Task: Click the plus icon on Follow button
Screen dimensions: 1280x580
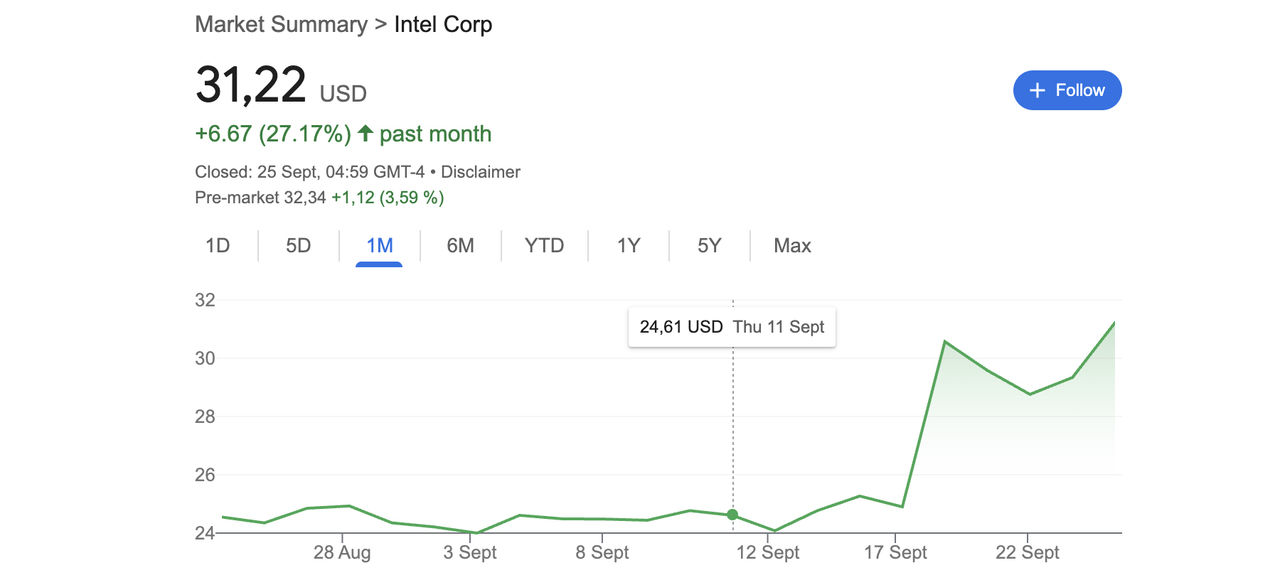Action: 1037,90
